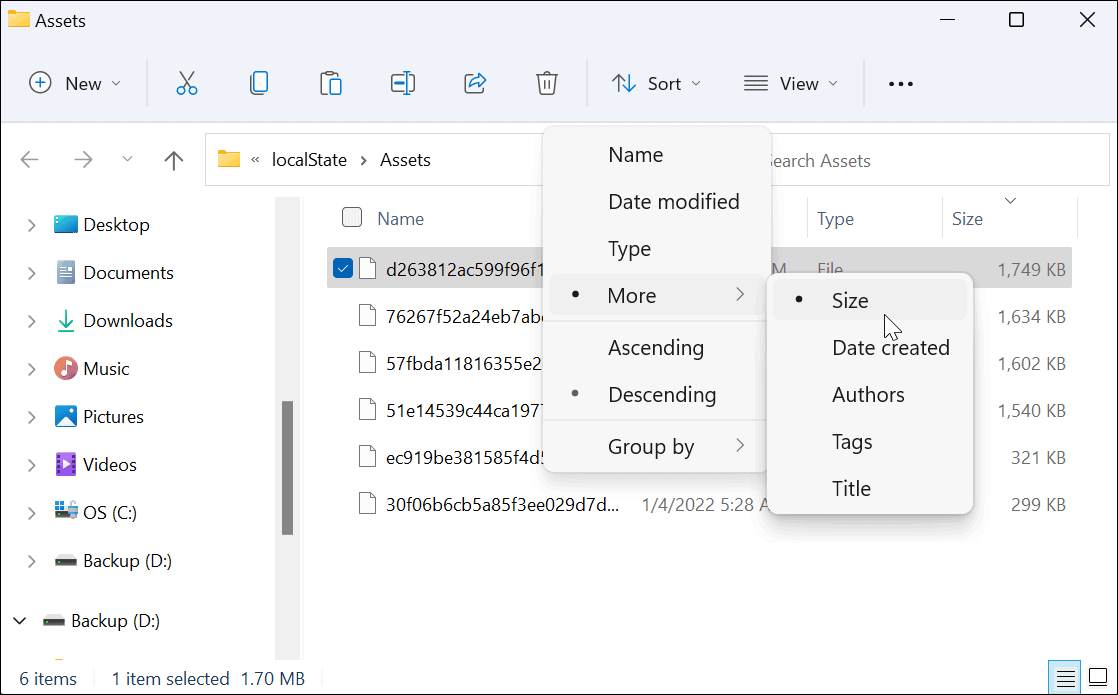Open the Group by submenu

click(x=651, y=446)
